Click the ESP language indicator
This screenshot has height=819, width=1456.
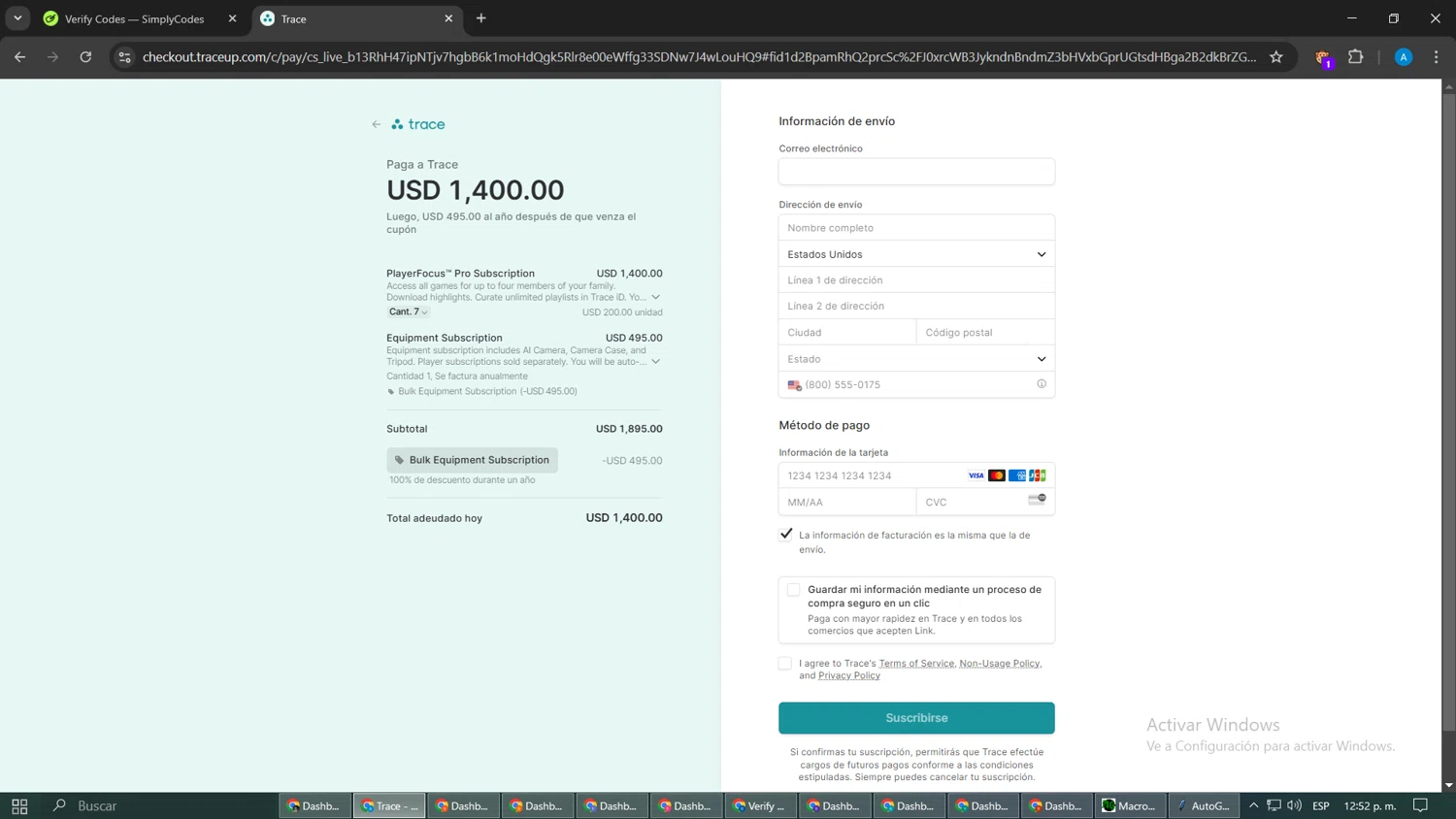pyautogui.click(x=1321, y=805)
